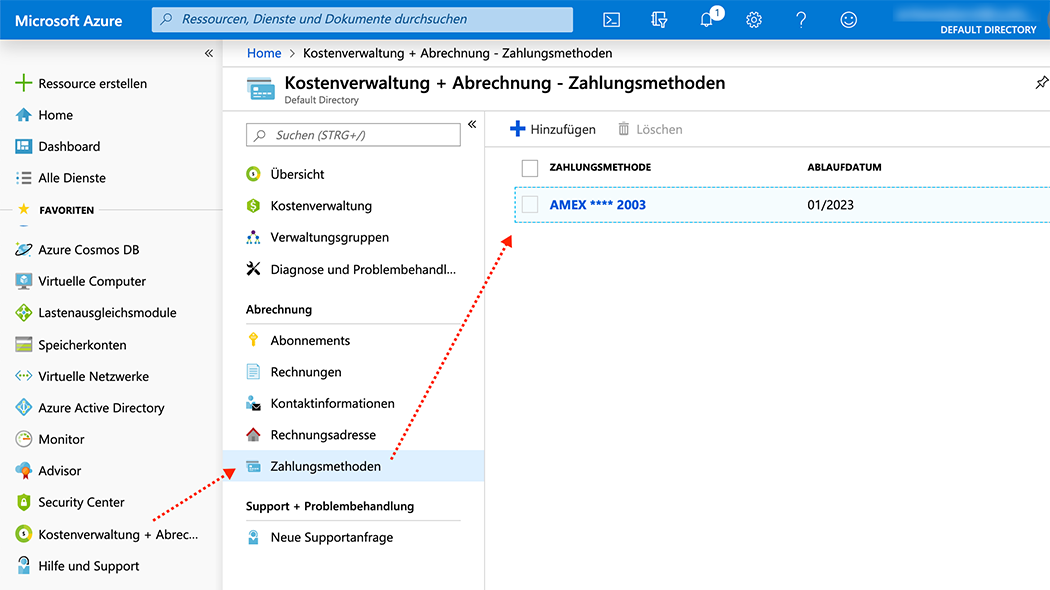Open the directory and subscription filter icon
Screen dimensions: 1050x590
click(x=659, y=20)
